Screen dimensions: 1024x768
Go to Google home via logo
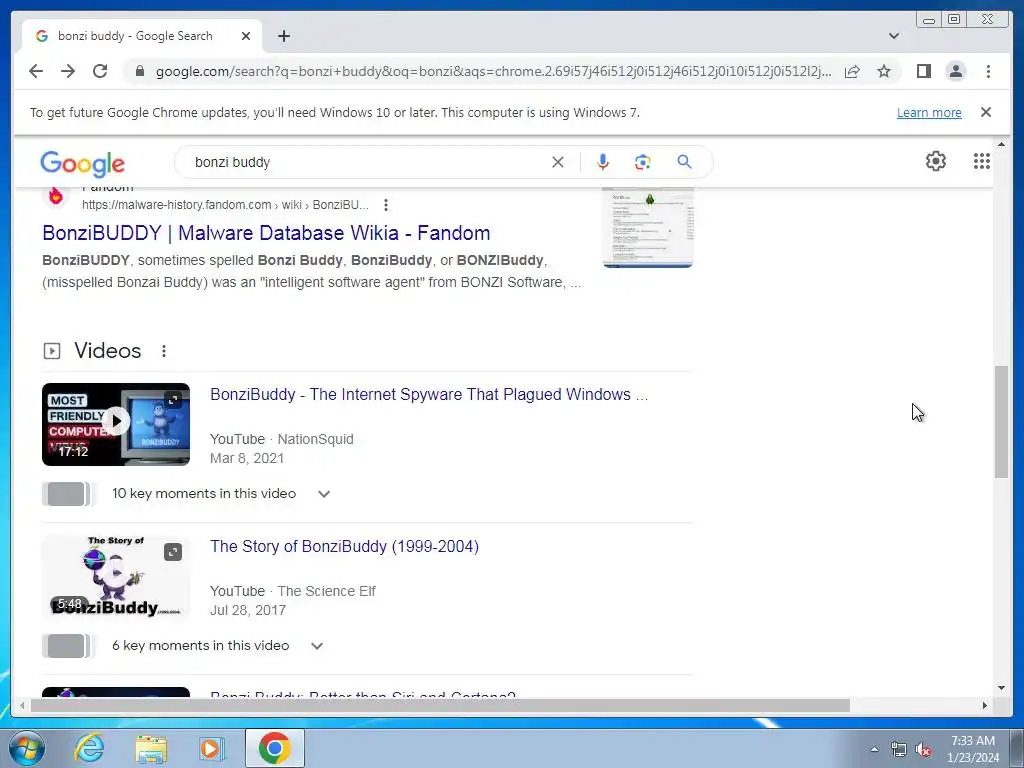82,163
